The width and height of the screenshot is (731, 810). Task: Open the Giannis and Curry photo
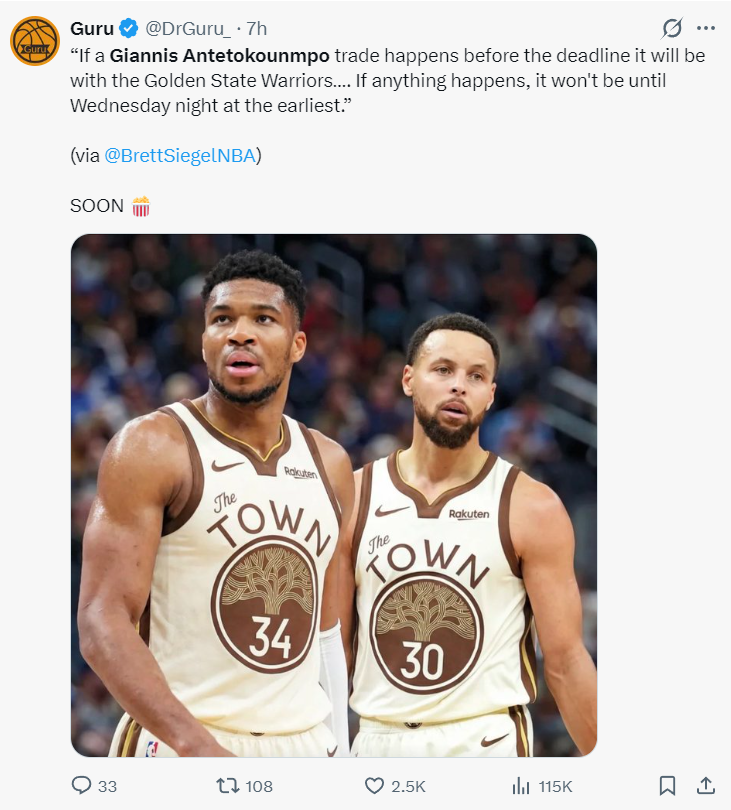[334, 495]
